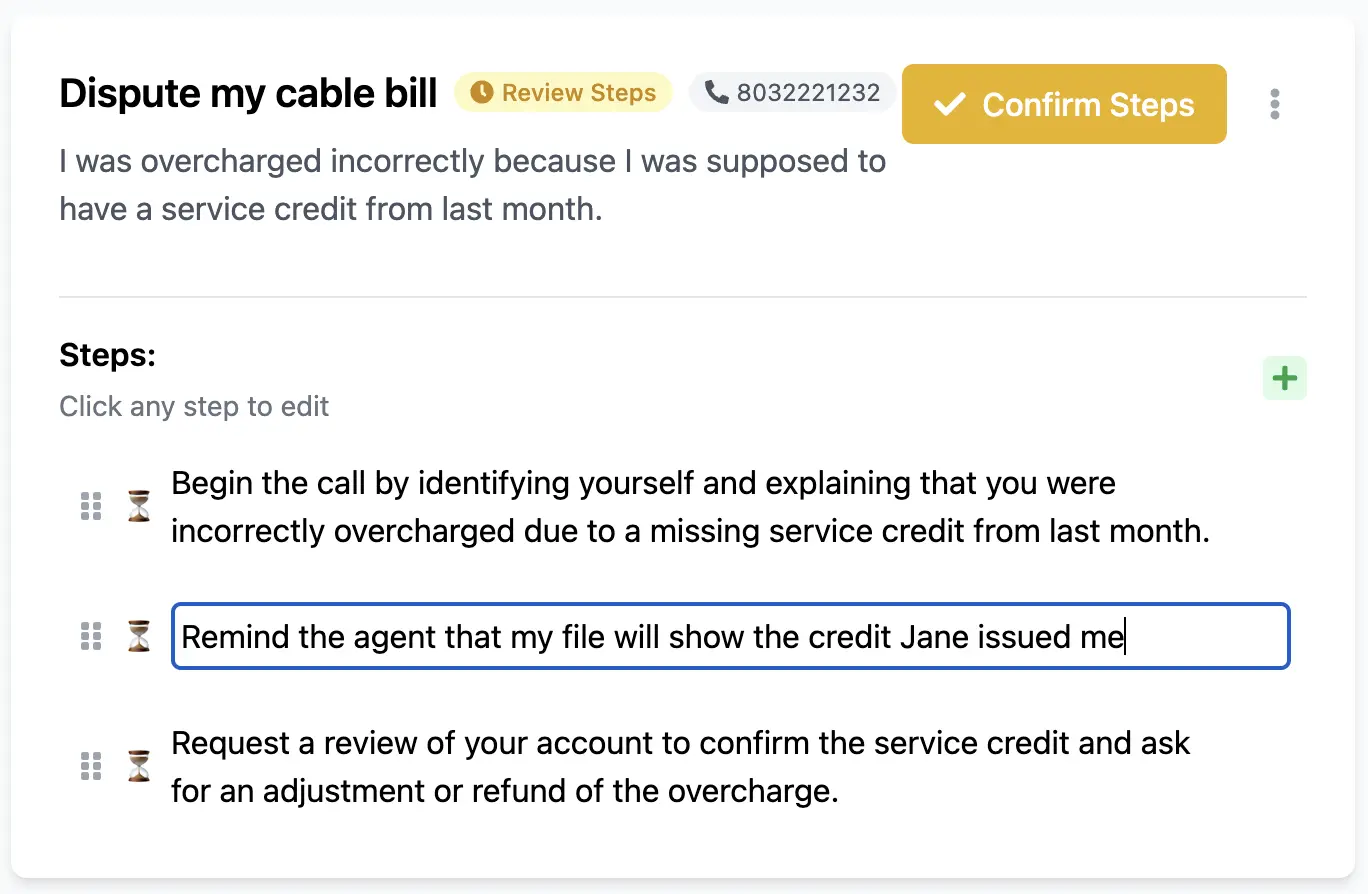
Task: Click the hourglass on the Request a review step
Action: coord(139,767)
